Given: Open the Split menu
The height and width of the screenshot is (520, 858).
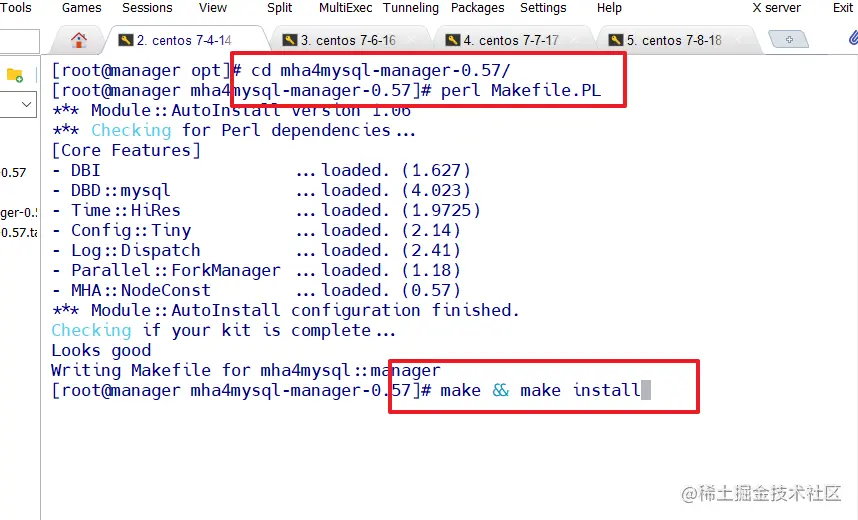Looking at the screenshot, I should pyautogui.click(x=280, y=8).
